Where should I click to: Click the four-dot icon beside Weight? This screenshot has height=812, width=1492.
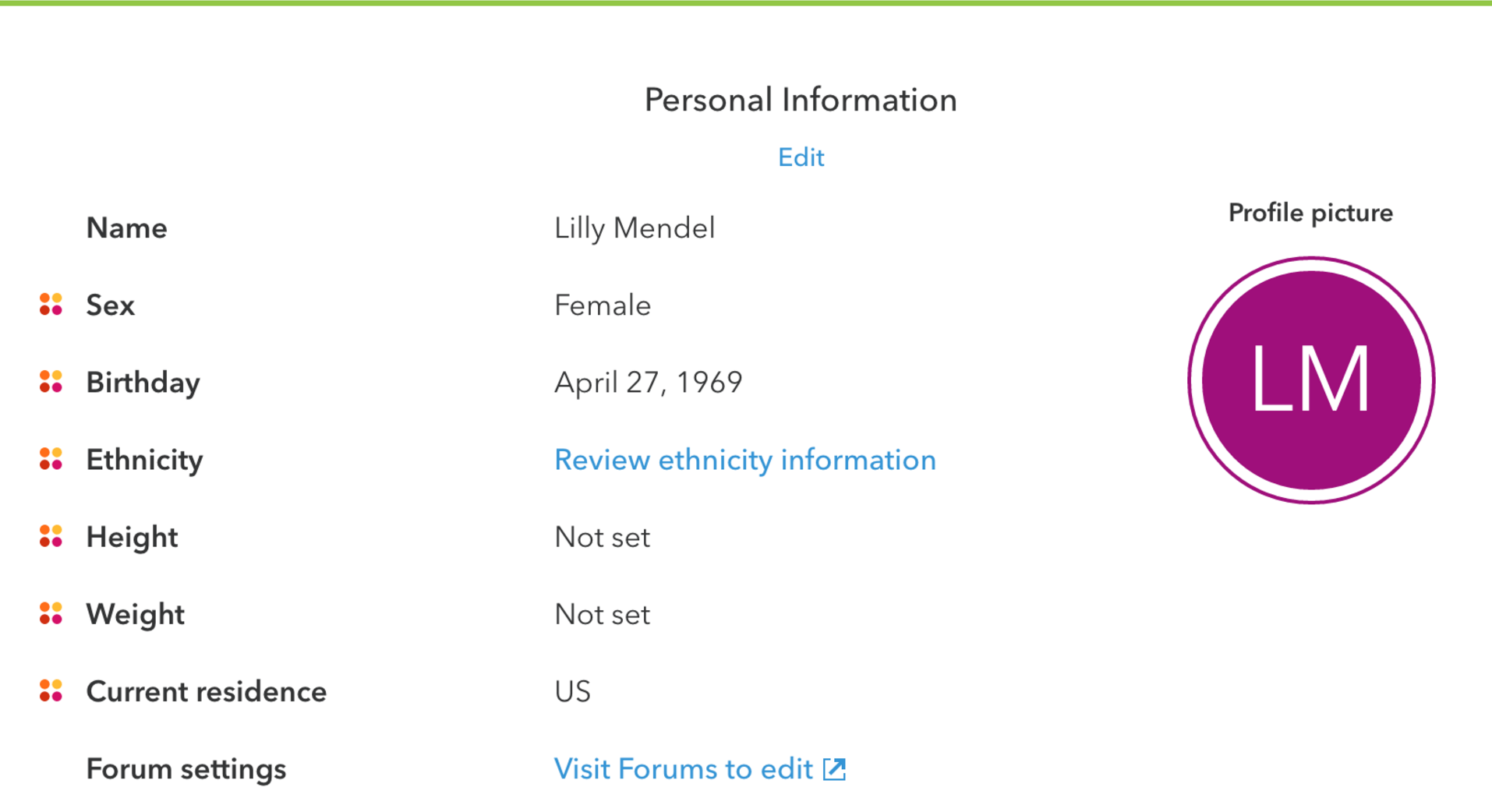(x=51, y=613)
